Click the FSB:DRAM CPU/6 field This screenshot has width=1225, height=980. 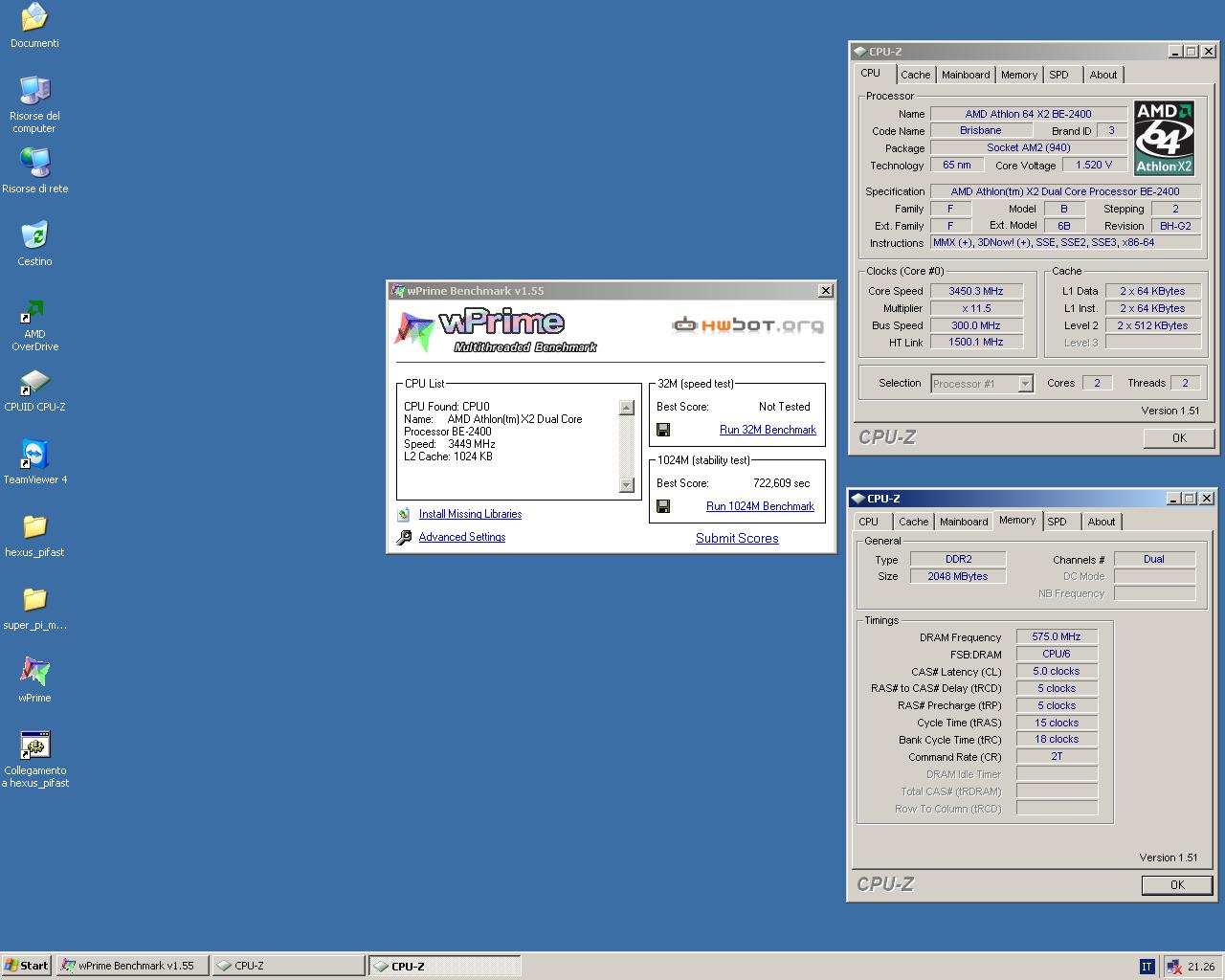[1057, 654]
